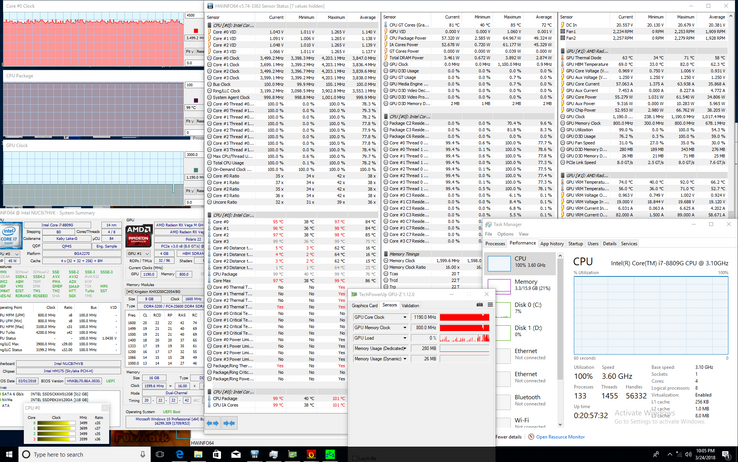
Task: Open File Explorer from the taskbar
Action: coord(198,454)
